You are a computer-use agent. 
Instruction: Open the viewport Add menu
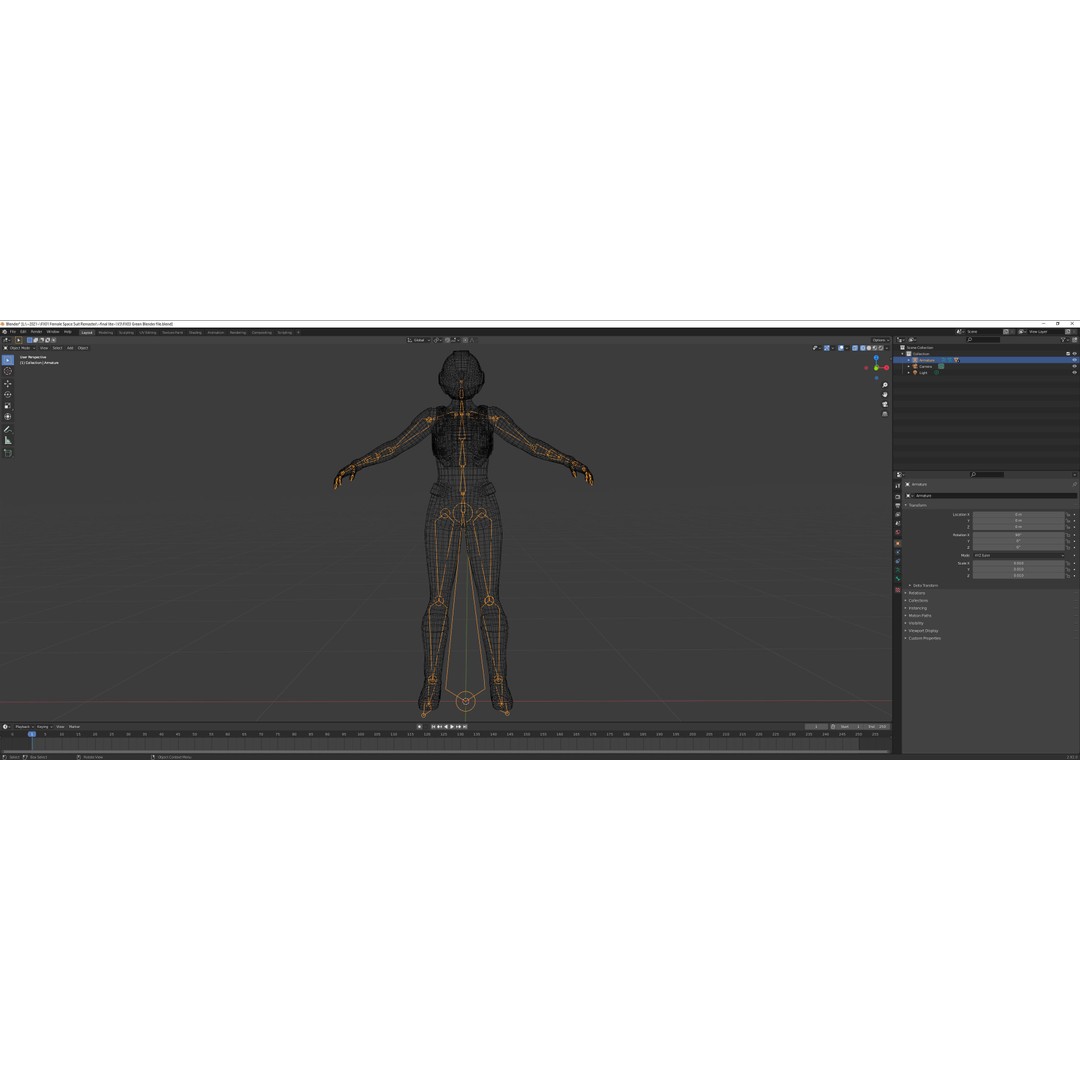70,348
